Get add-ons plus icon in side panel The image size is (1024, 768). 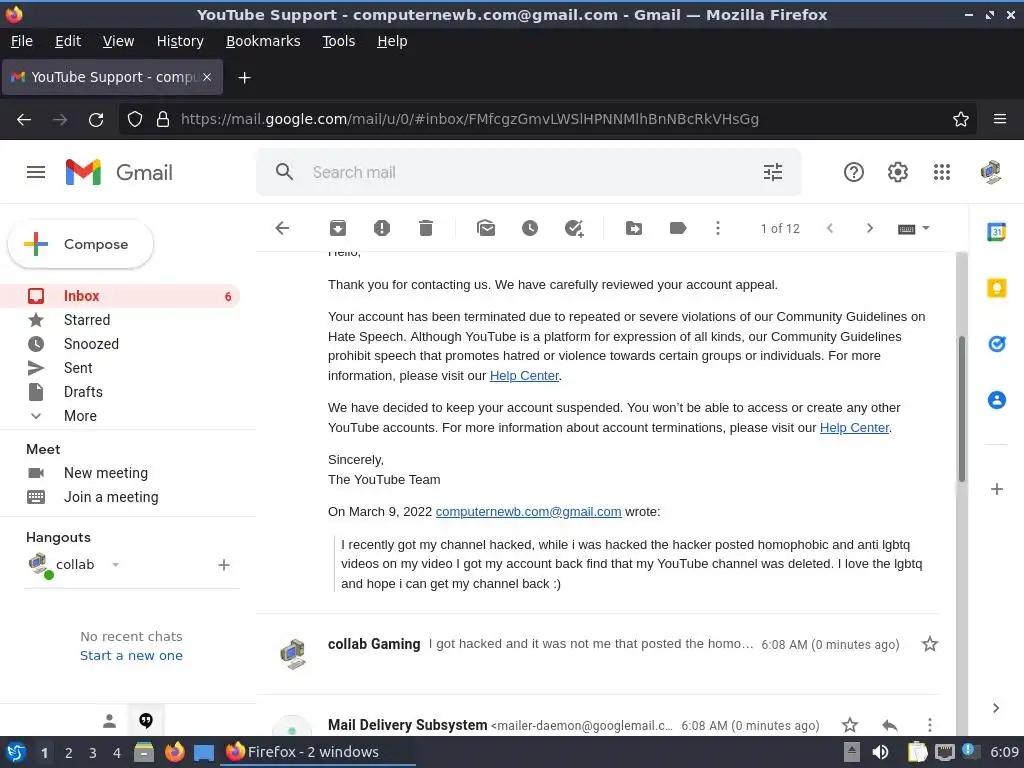pyautogui.click(x=997, y=489)
